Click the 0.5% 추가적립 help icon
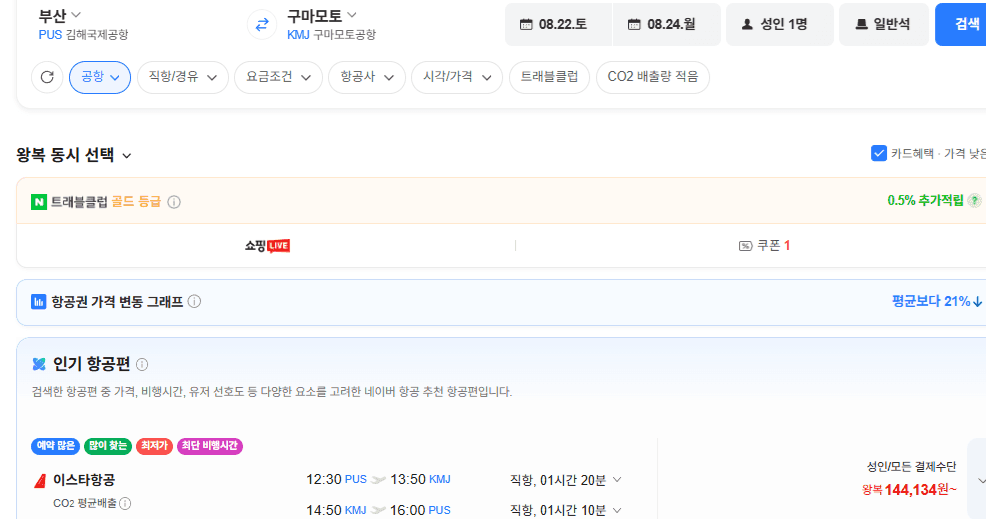 click(x=975, y=201)
